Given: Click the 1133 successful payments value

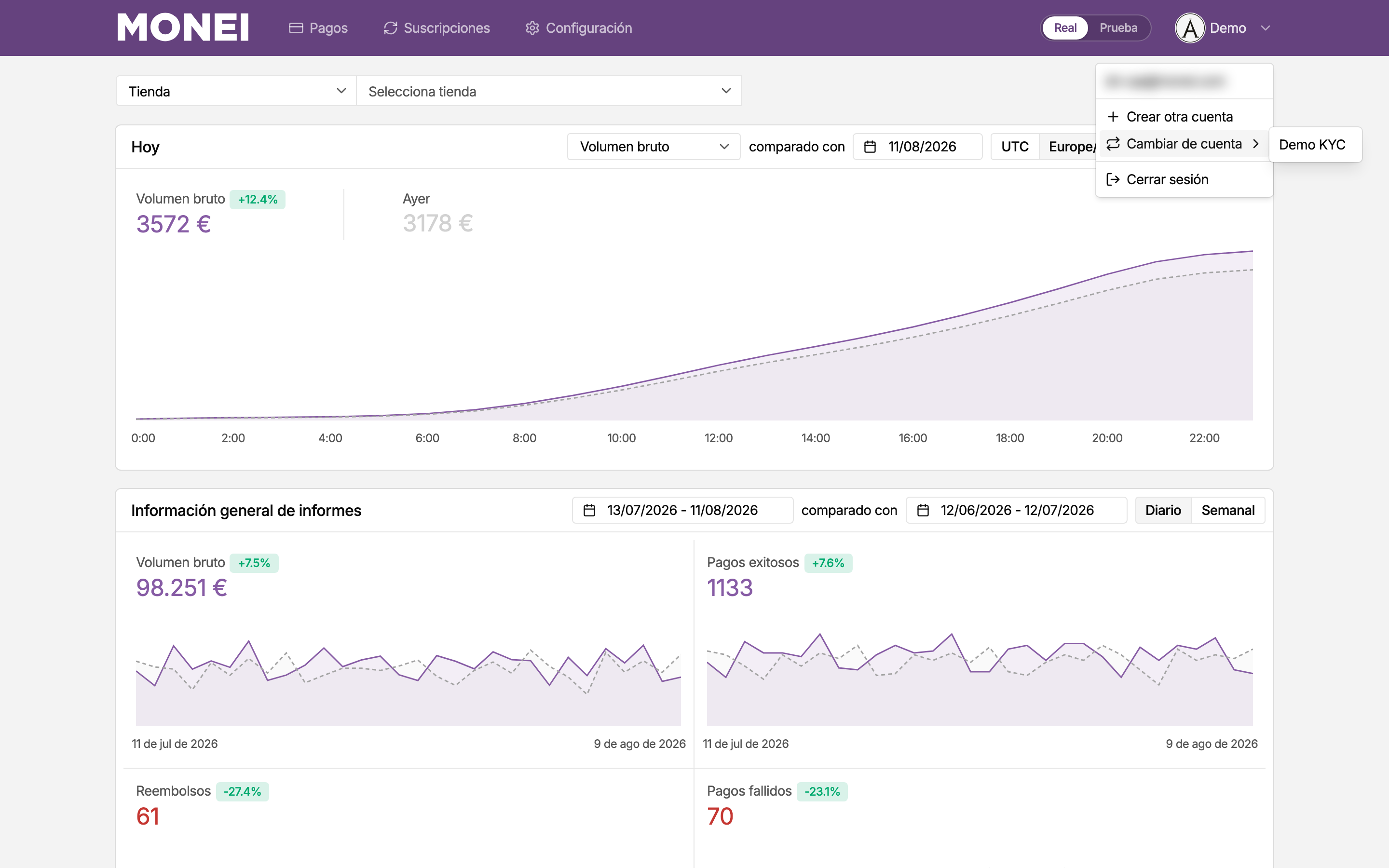Looking at the screenshot, I should (x=730, y=588).
